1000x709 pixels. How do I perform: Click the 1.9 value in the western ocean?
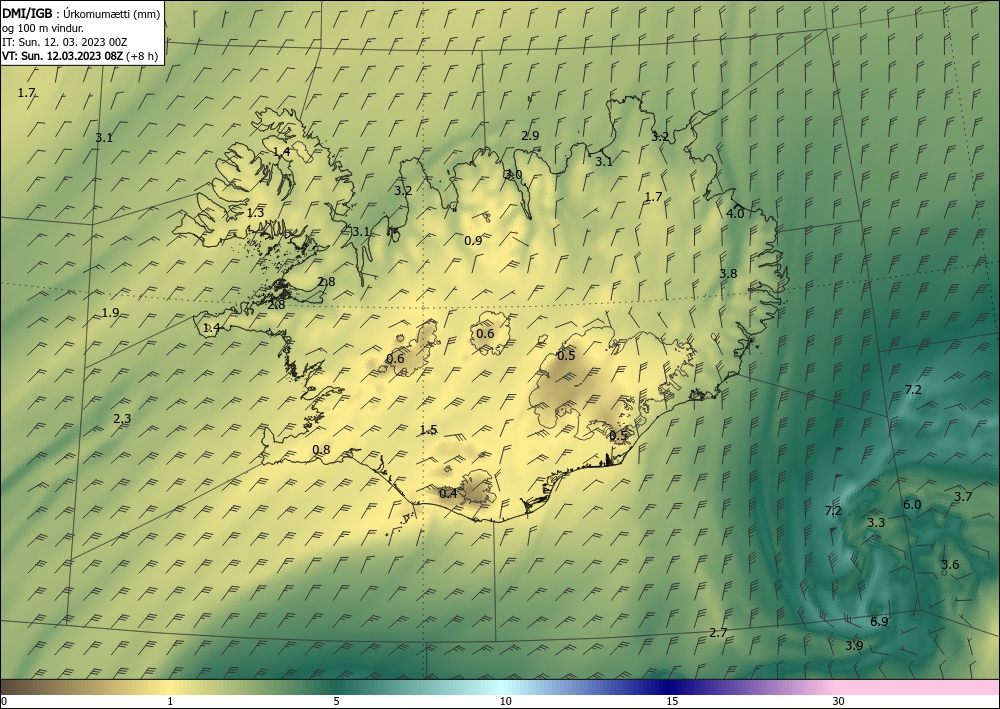click(110, 312)
